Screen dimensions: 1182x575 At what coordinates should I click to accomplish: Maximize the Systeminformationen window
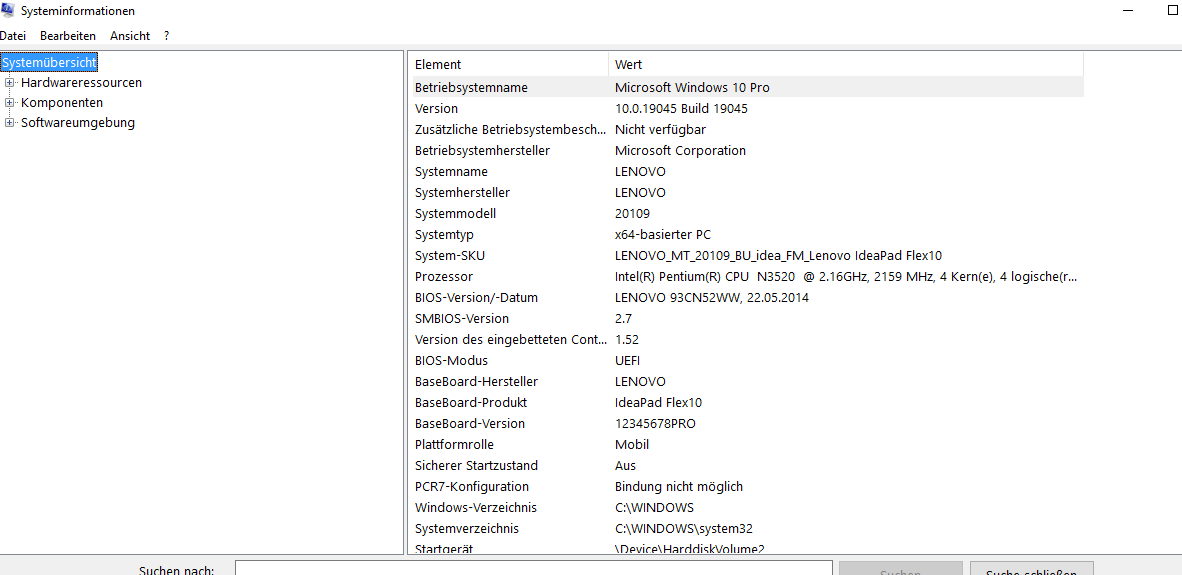point(1172,11)
